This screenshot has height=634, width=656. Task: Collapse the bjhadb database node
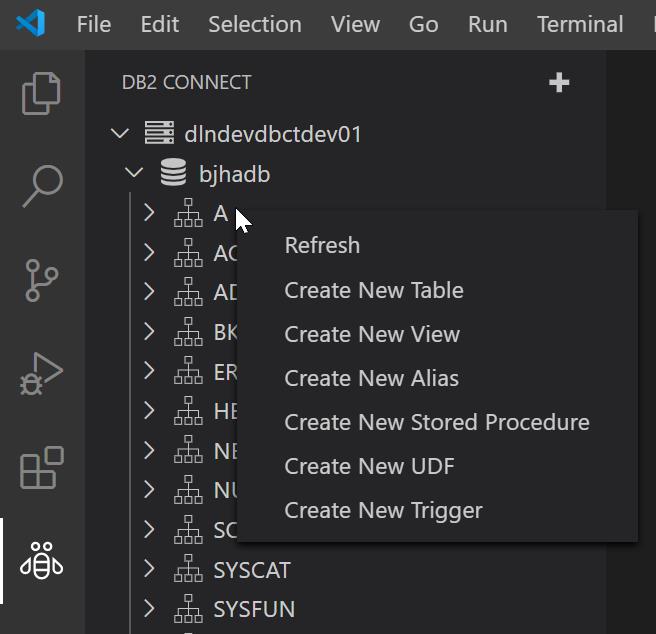(134, 172)
